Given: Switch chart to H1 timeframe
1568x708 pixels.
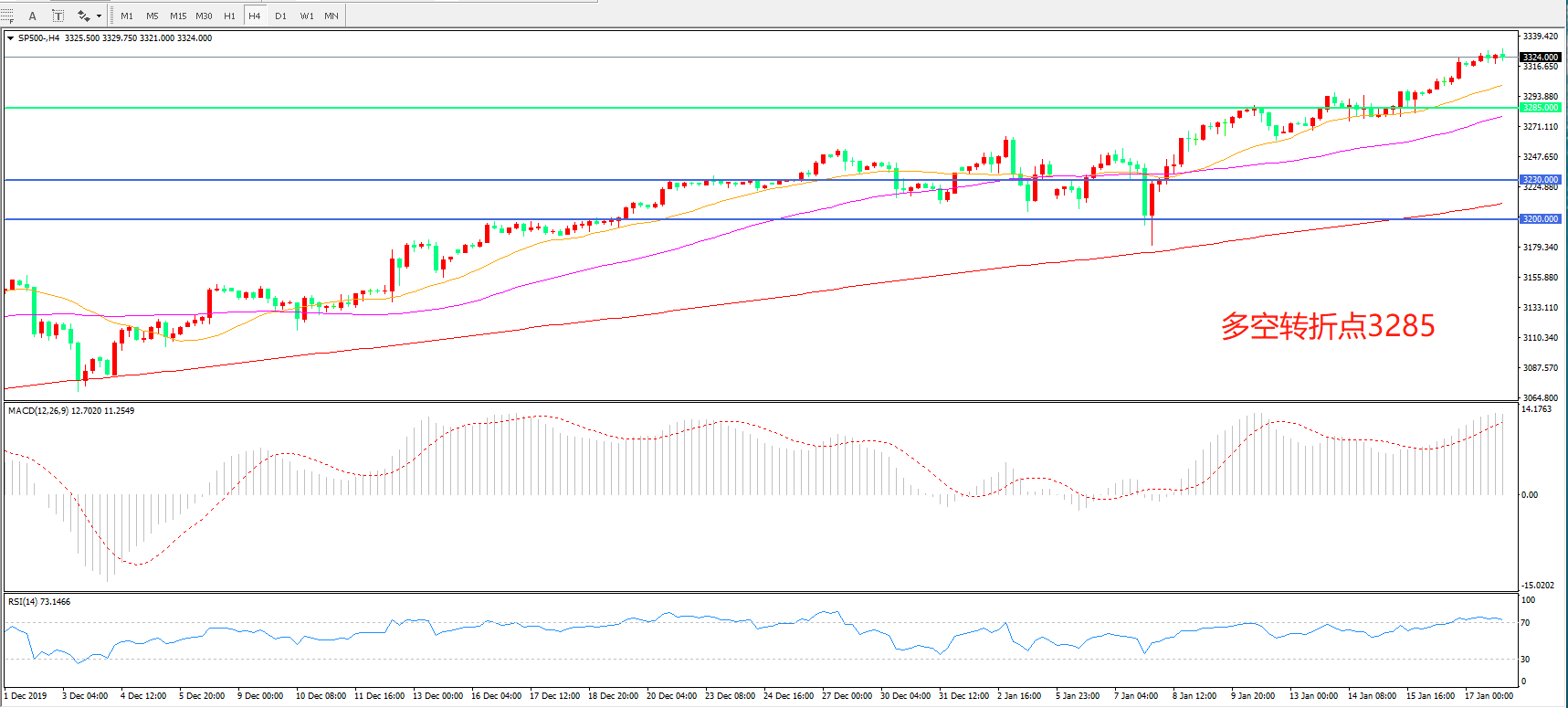Looking at the screenshot, I should [229, 16].
